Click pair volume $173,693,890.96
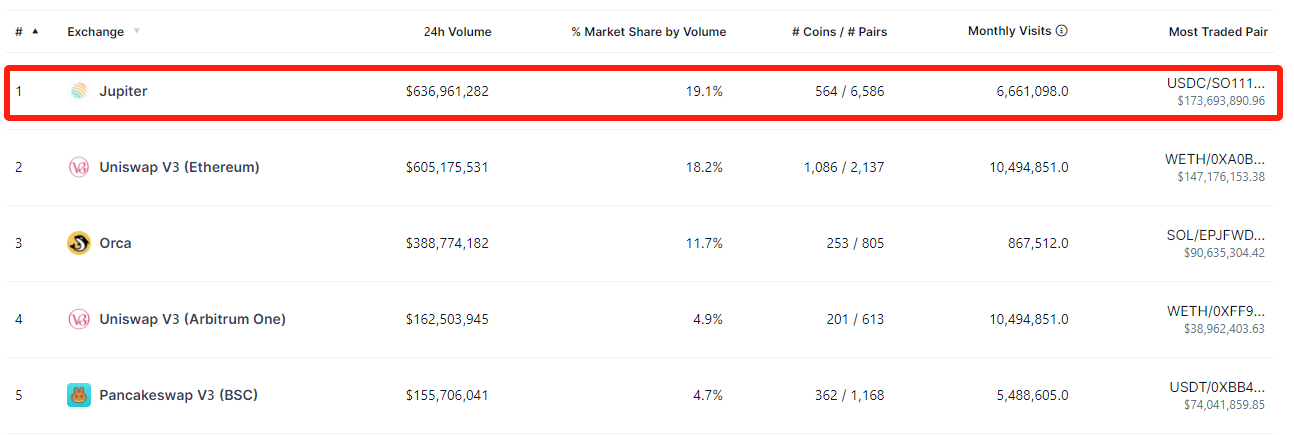This screenshot has height=435, width=1294. tap(1221, 101)
